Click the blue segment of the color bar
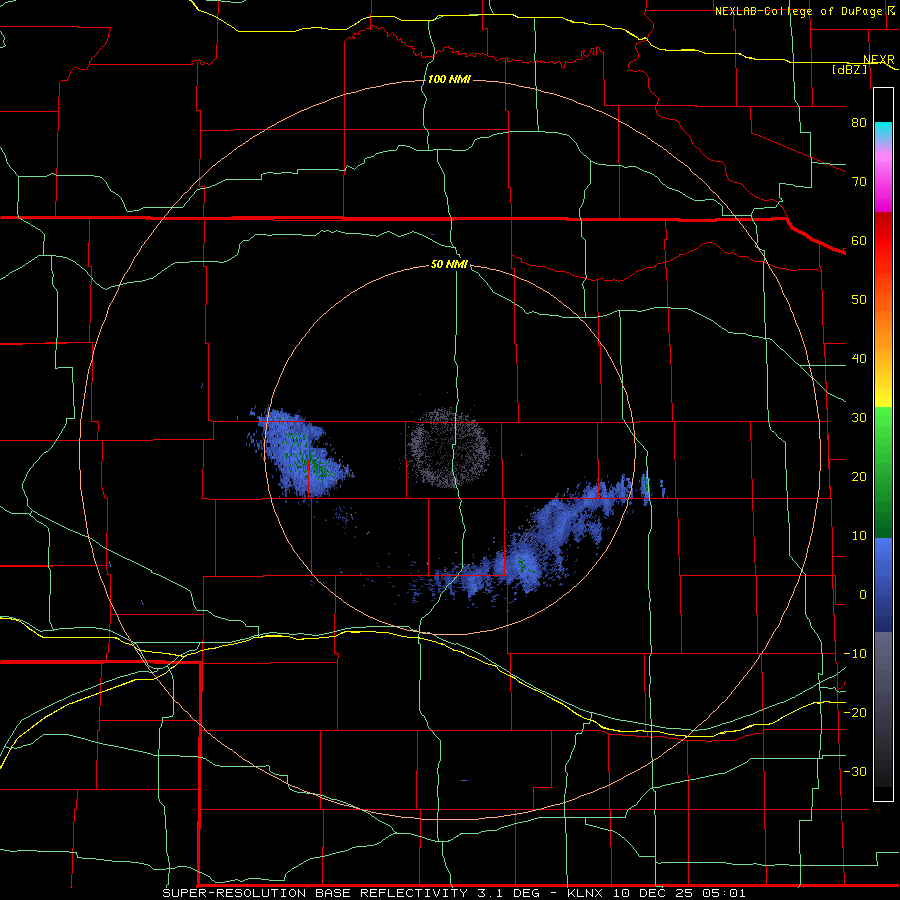Image resolution: width=900 pixels, height=900 pixels. pos(883,584)
